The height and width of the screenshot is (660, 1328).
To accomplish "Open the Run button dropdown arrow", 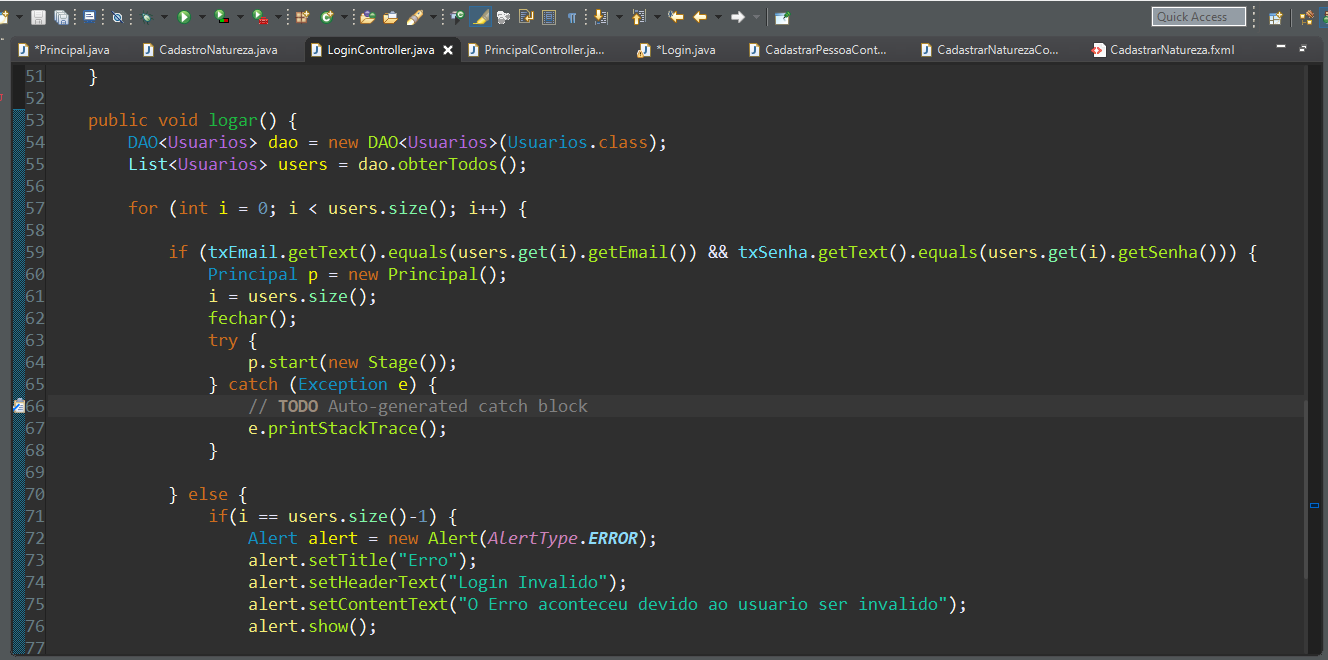I will [x=201, y=17].
